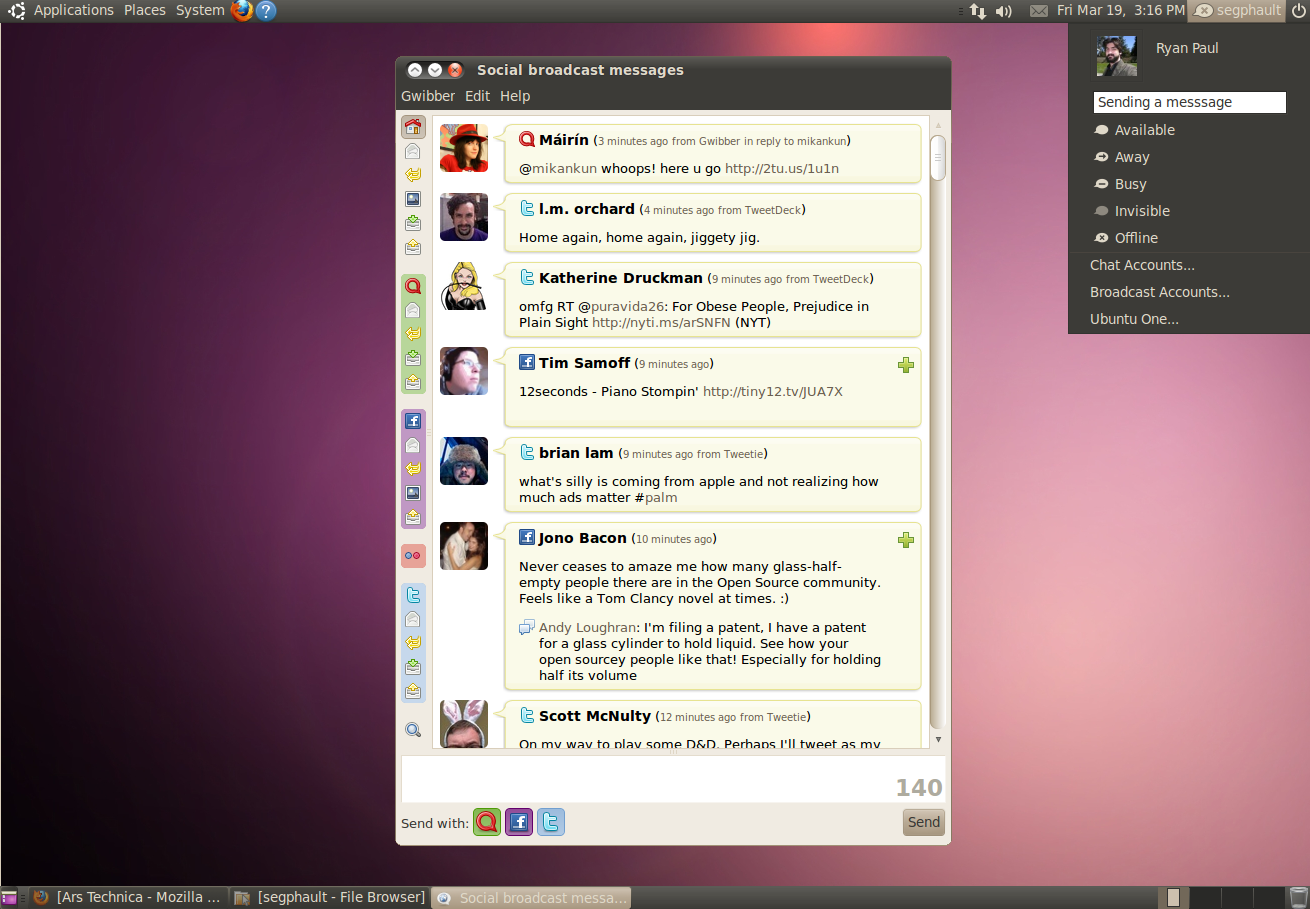Launch Firefox from the top panel

(242, 11)
